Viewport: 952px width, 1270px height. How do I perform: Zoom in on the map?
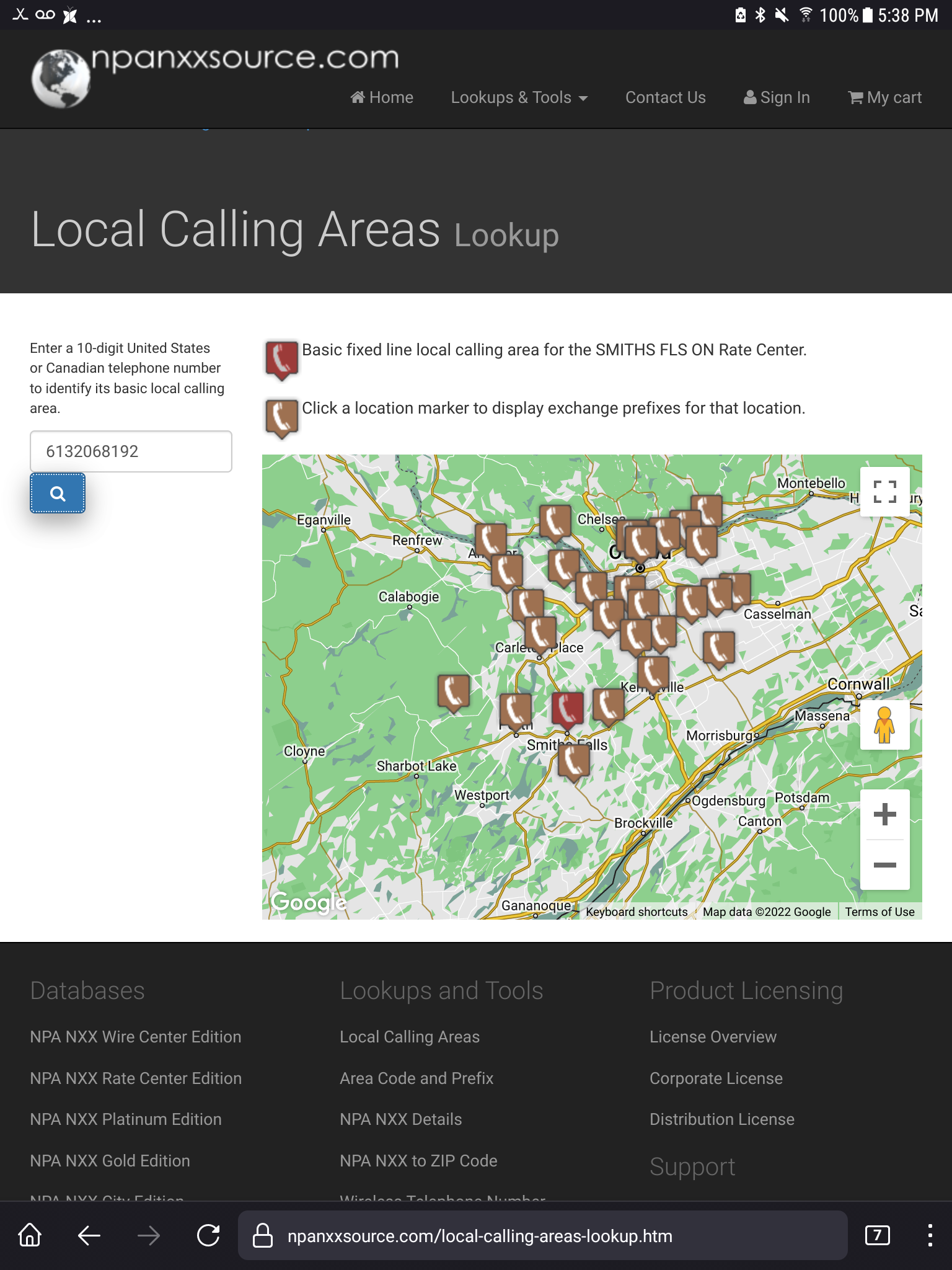(884, 814)
